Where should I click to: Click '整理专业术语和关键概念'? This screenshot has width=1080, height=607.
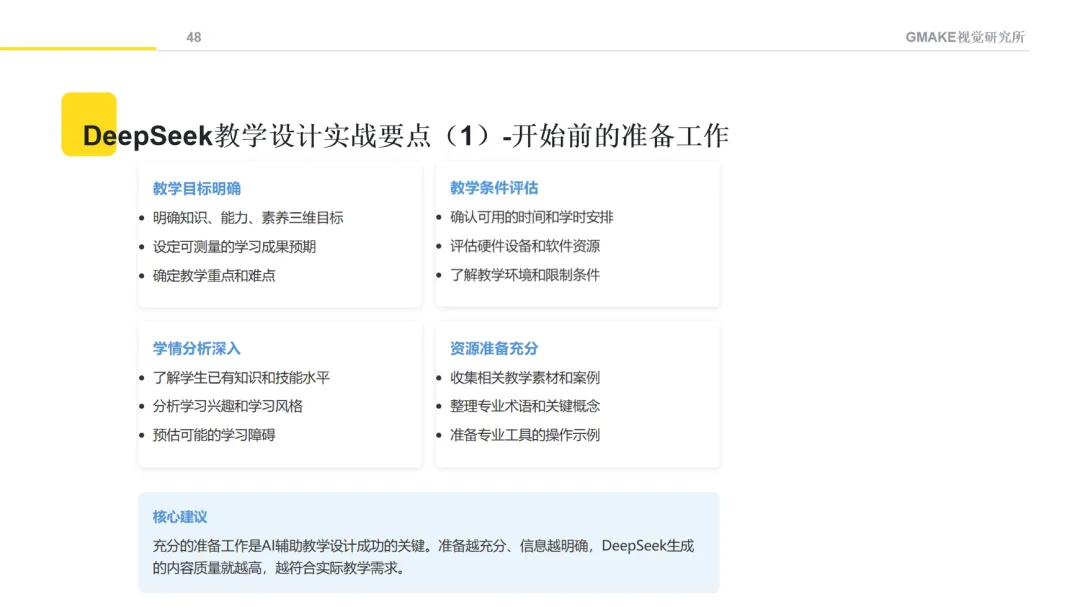(525, 406)
